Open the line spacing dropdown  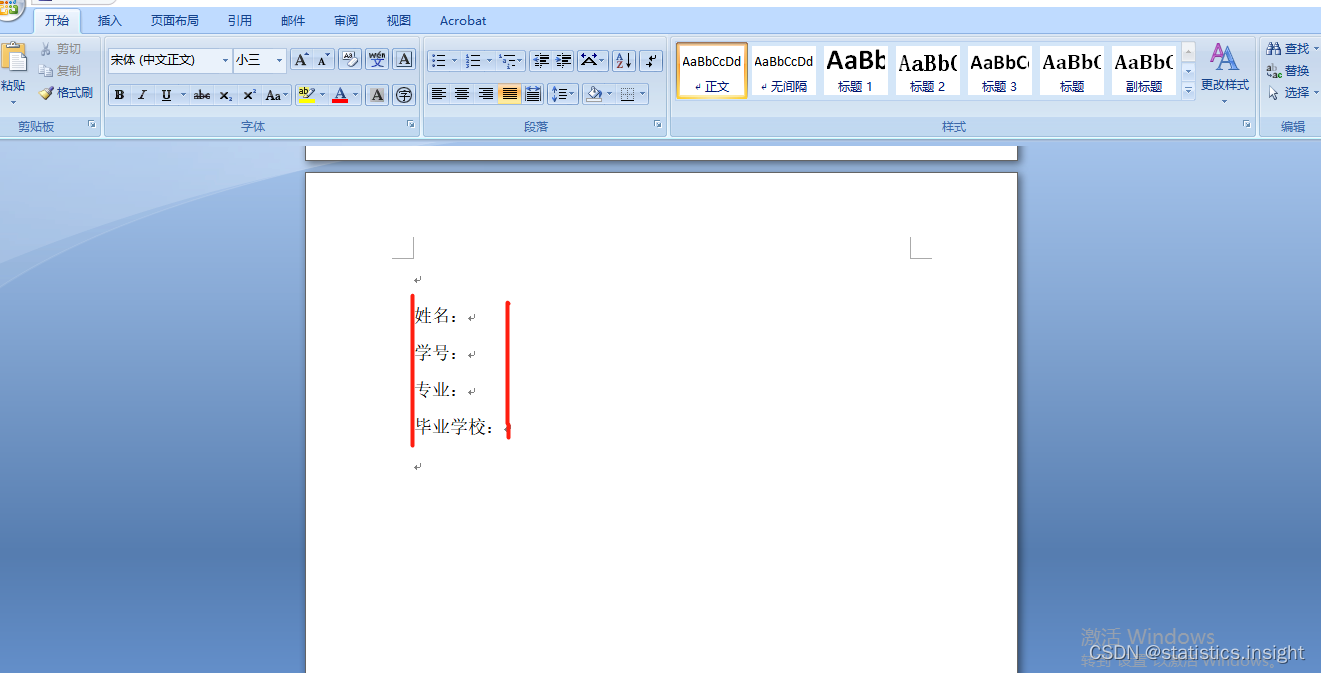click(563, 94)
